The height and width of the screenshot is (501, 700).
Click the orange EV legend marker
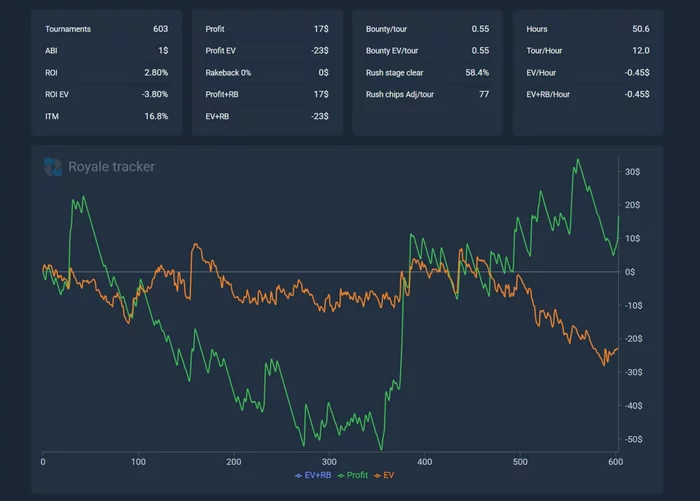(x=378, y=475)
